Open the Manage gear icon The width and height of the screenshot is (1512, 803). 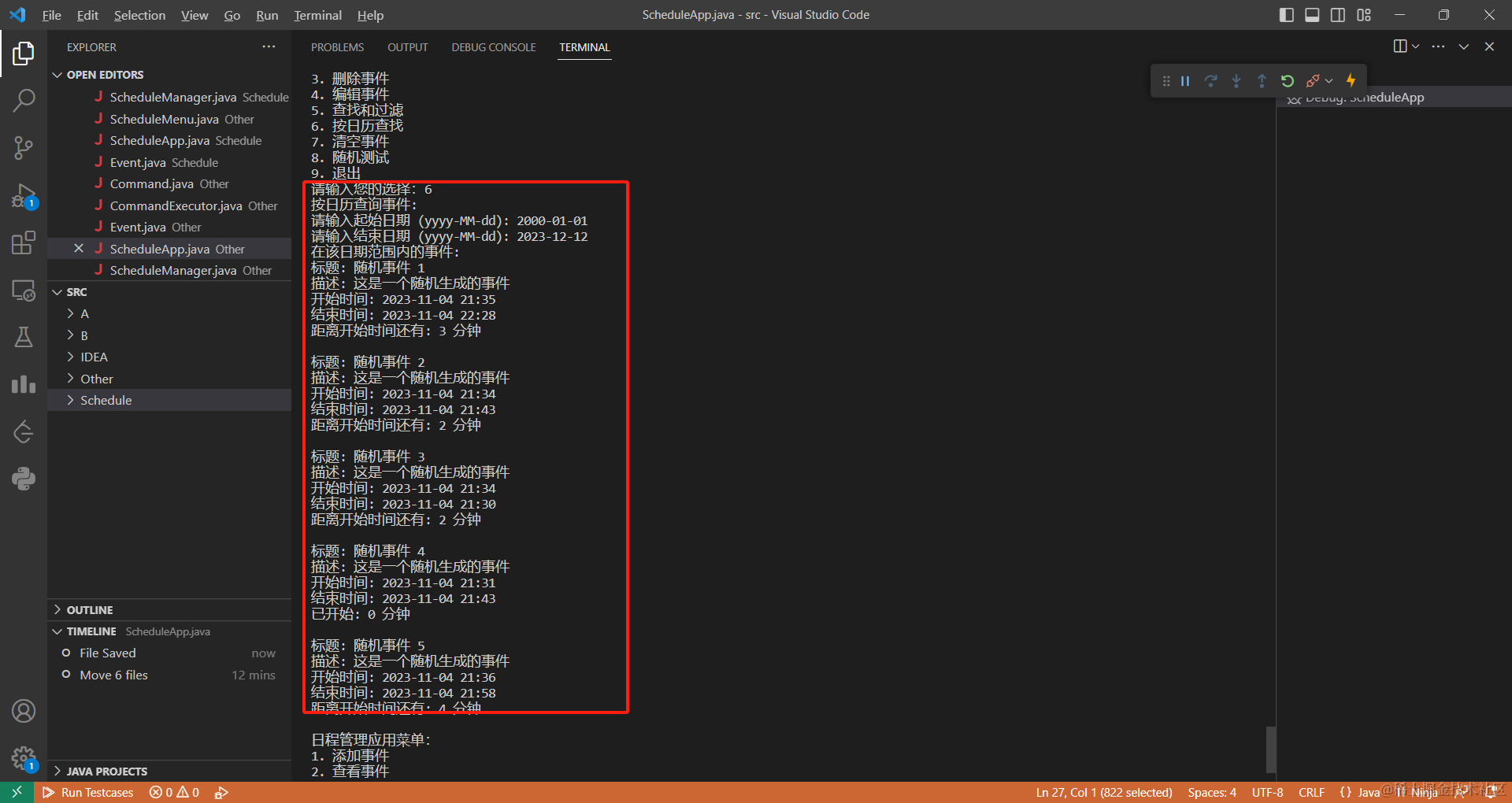24,759
